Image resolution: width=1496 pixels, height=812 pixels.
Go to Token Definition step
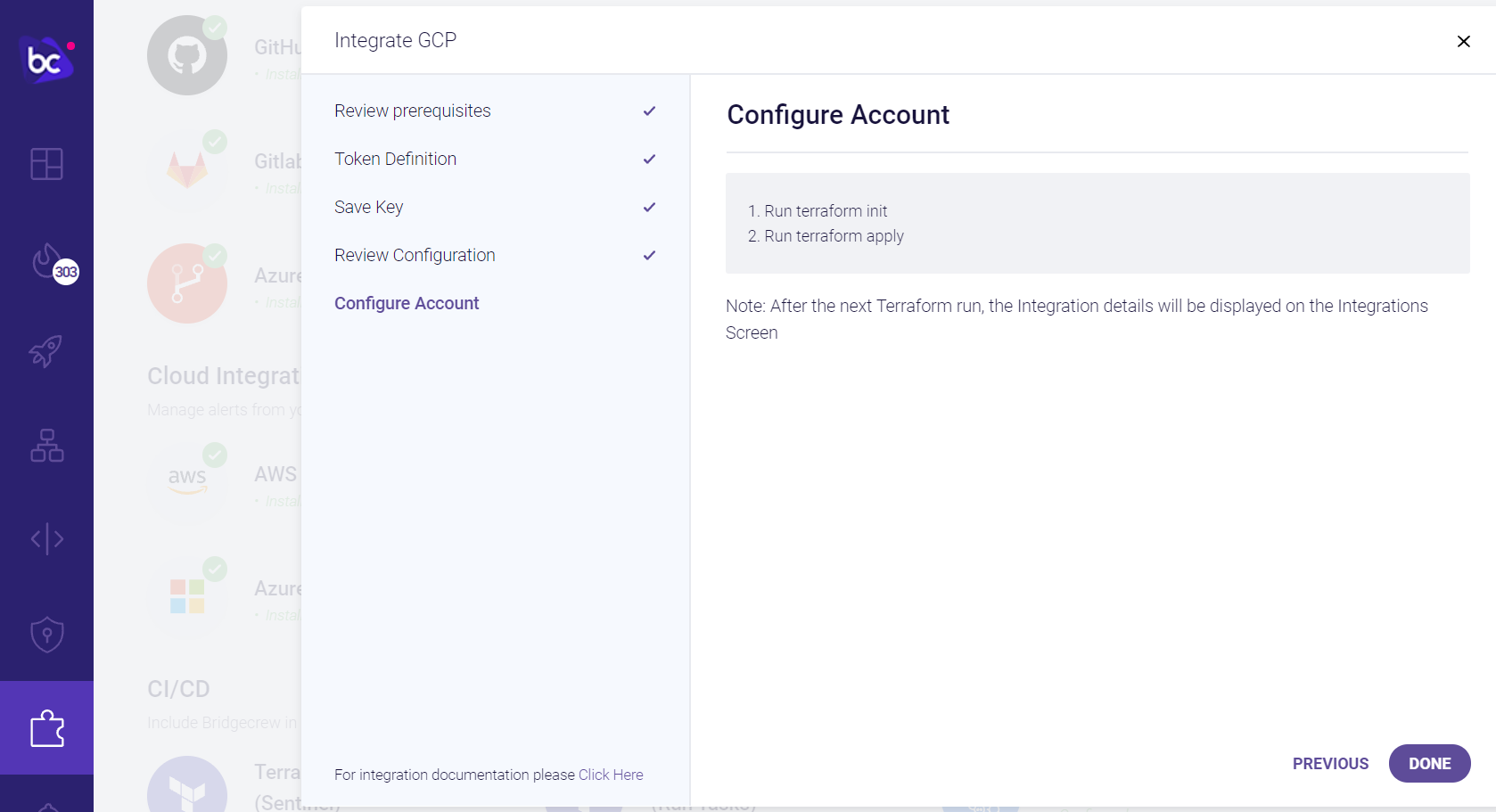pyautogui.click(x=395, y=159)
